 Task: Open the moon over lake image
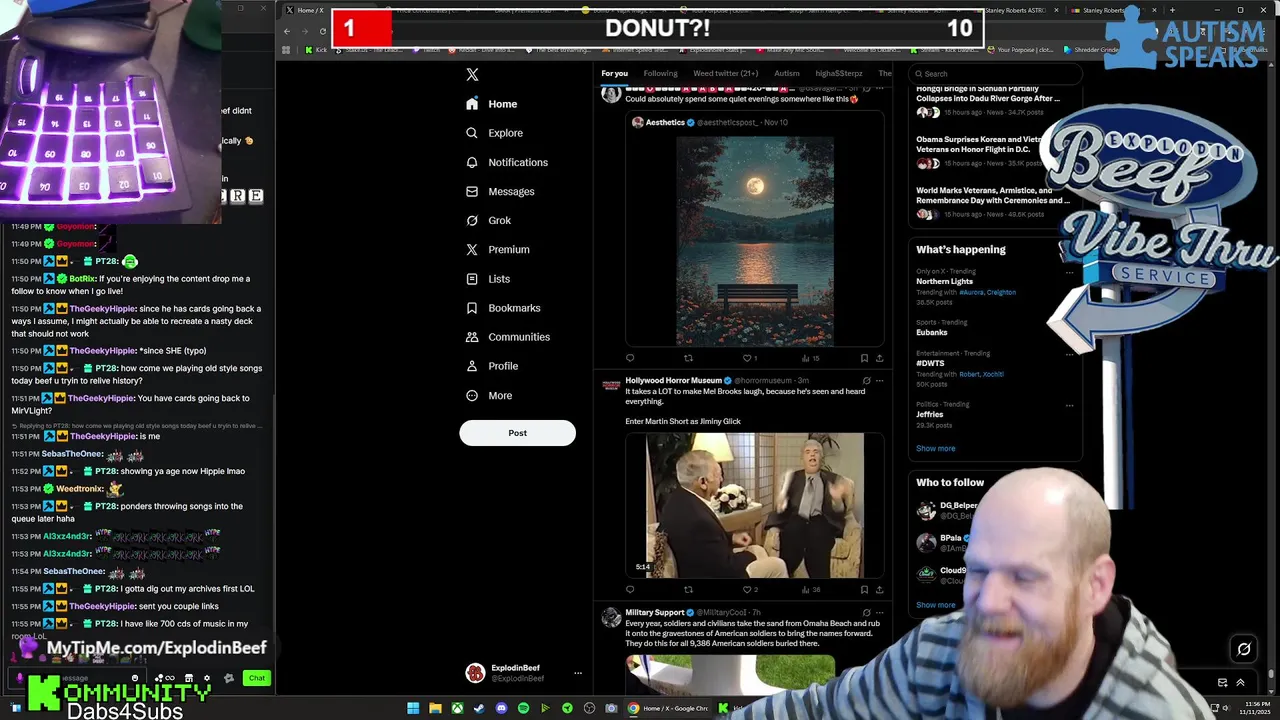(755, 241)
